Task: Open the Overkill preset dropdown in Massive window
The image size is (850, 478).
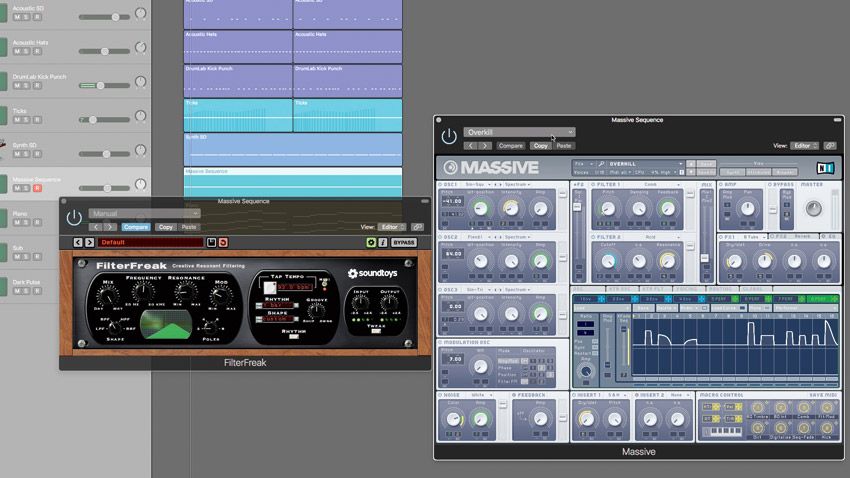Action: pos(519,132)
